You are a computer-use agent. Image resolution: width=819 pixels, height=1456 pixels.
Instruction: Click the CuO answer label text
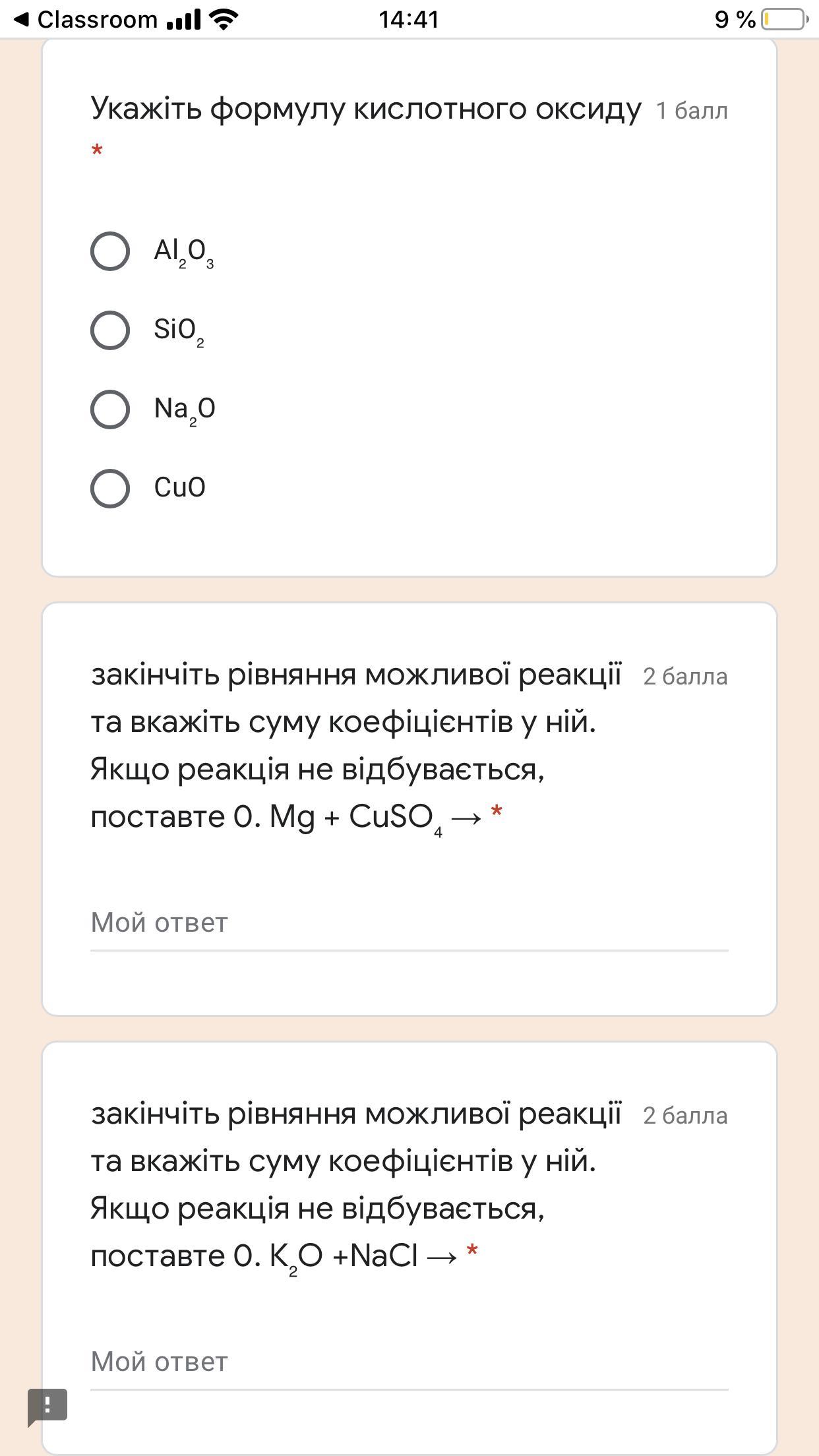179,488
